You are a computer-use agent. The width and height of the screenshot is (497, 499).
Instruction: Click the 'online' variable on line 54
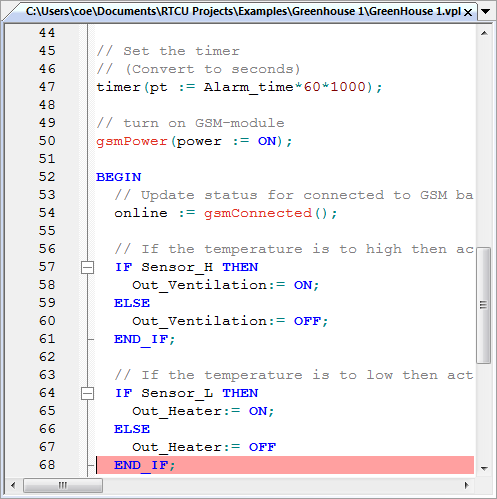pos(141,213)
